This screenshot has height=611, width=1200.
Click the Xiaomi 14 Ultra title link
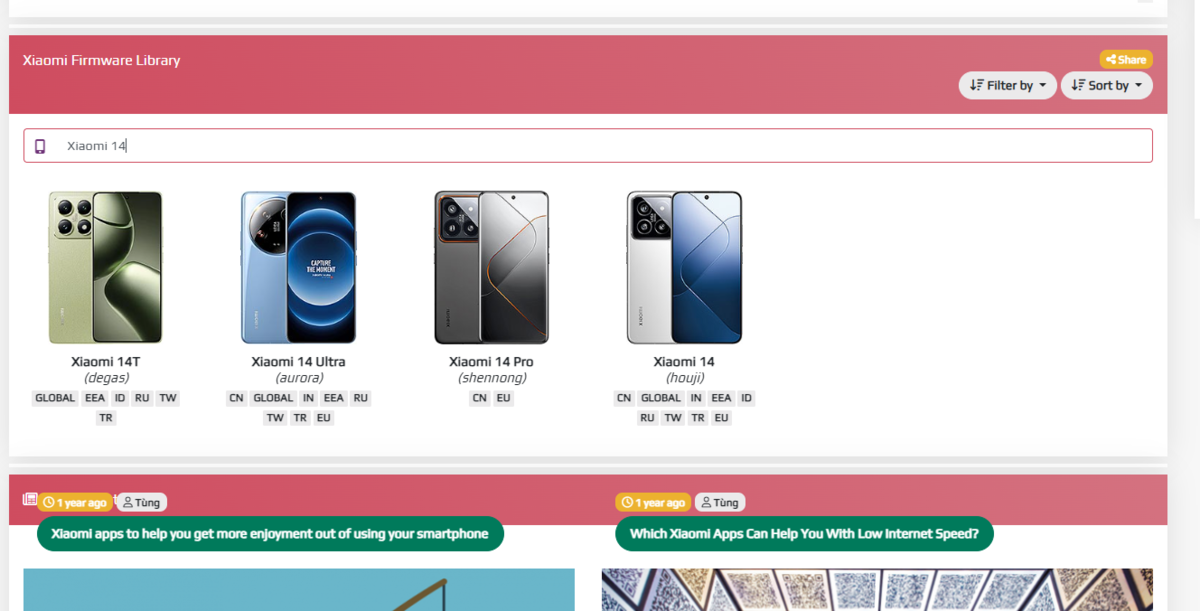(x=298, y=361)
